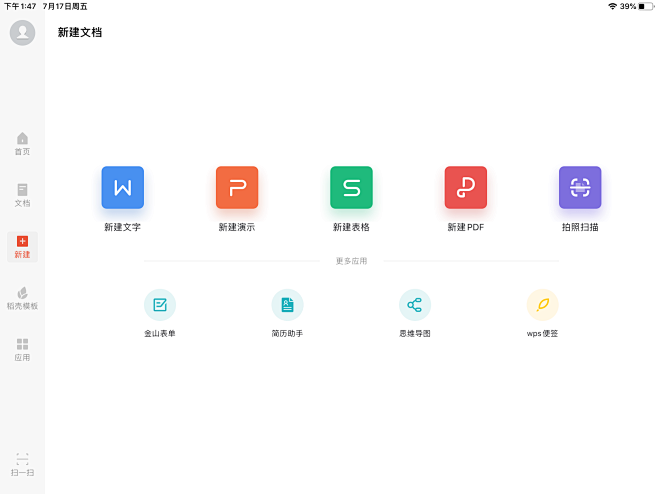Create a new 文字 document with blue W icon
This screenshot has width=658, height=494.
tap(122, 188)
